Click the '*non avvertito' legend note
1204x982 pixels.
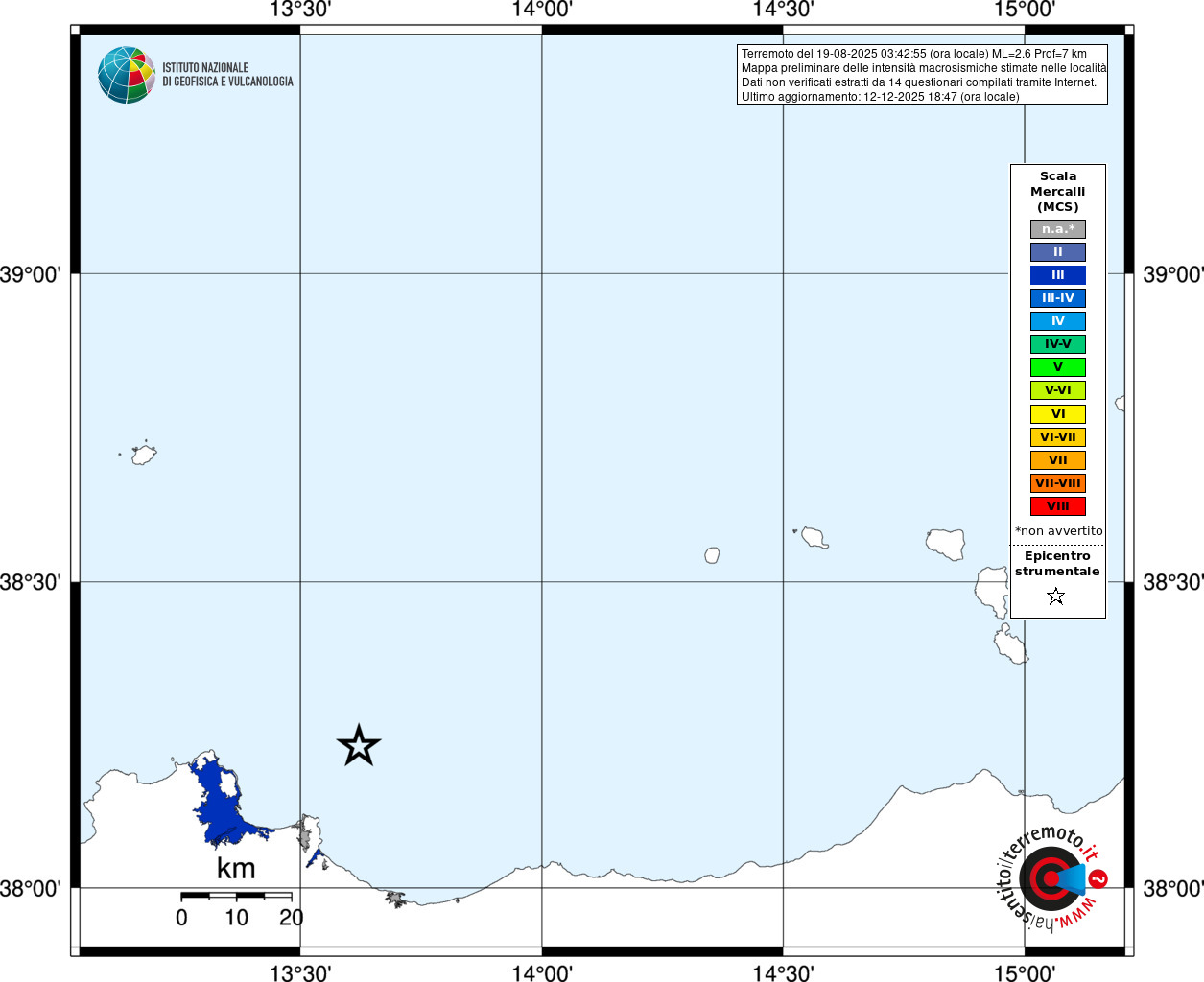click(1059, 531)
